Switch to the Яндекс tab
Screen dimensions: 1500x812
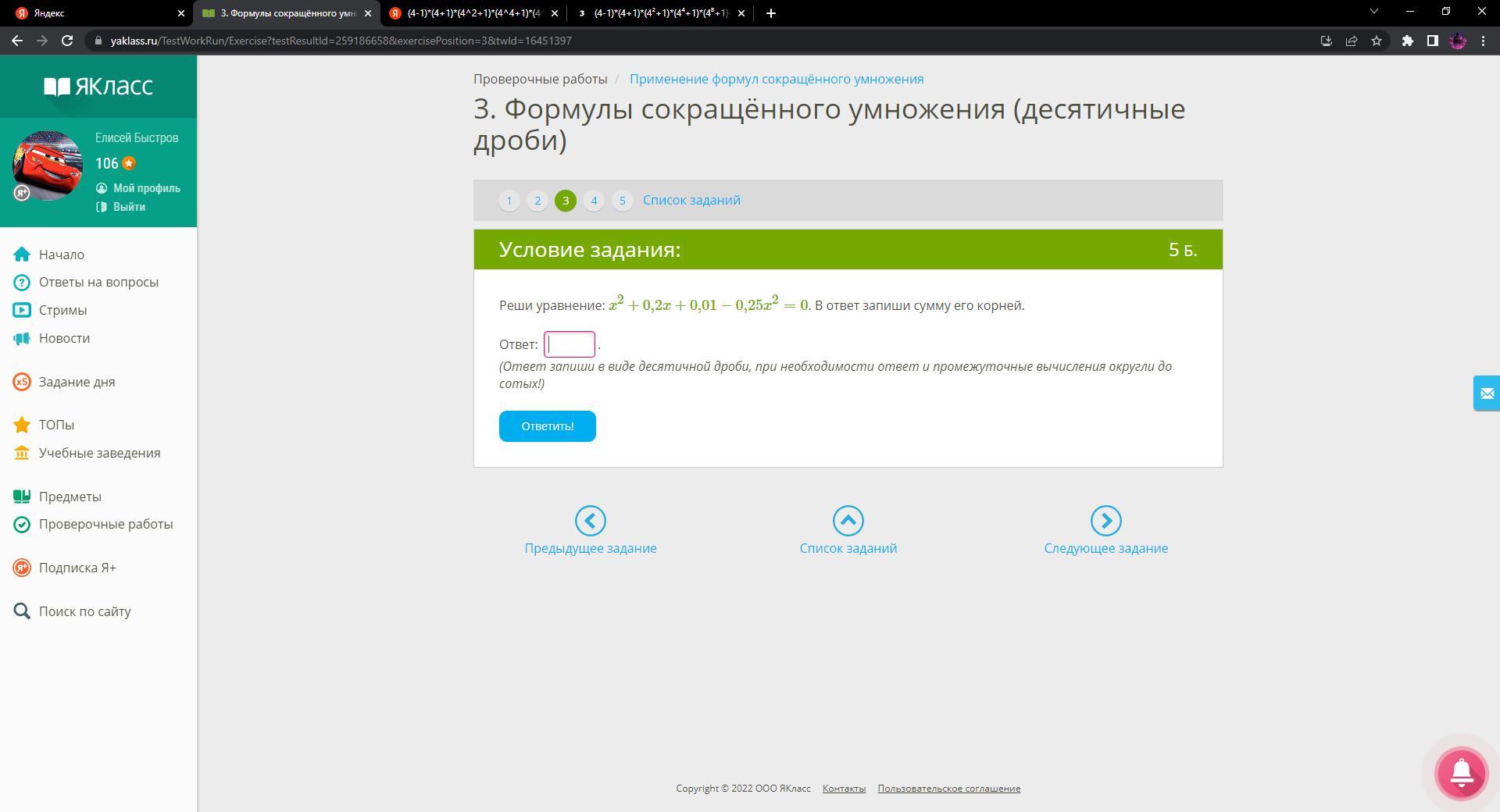(x=95, y=13)
